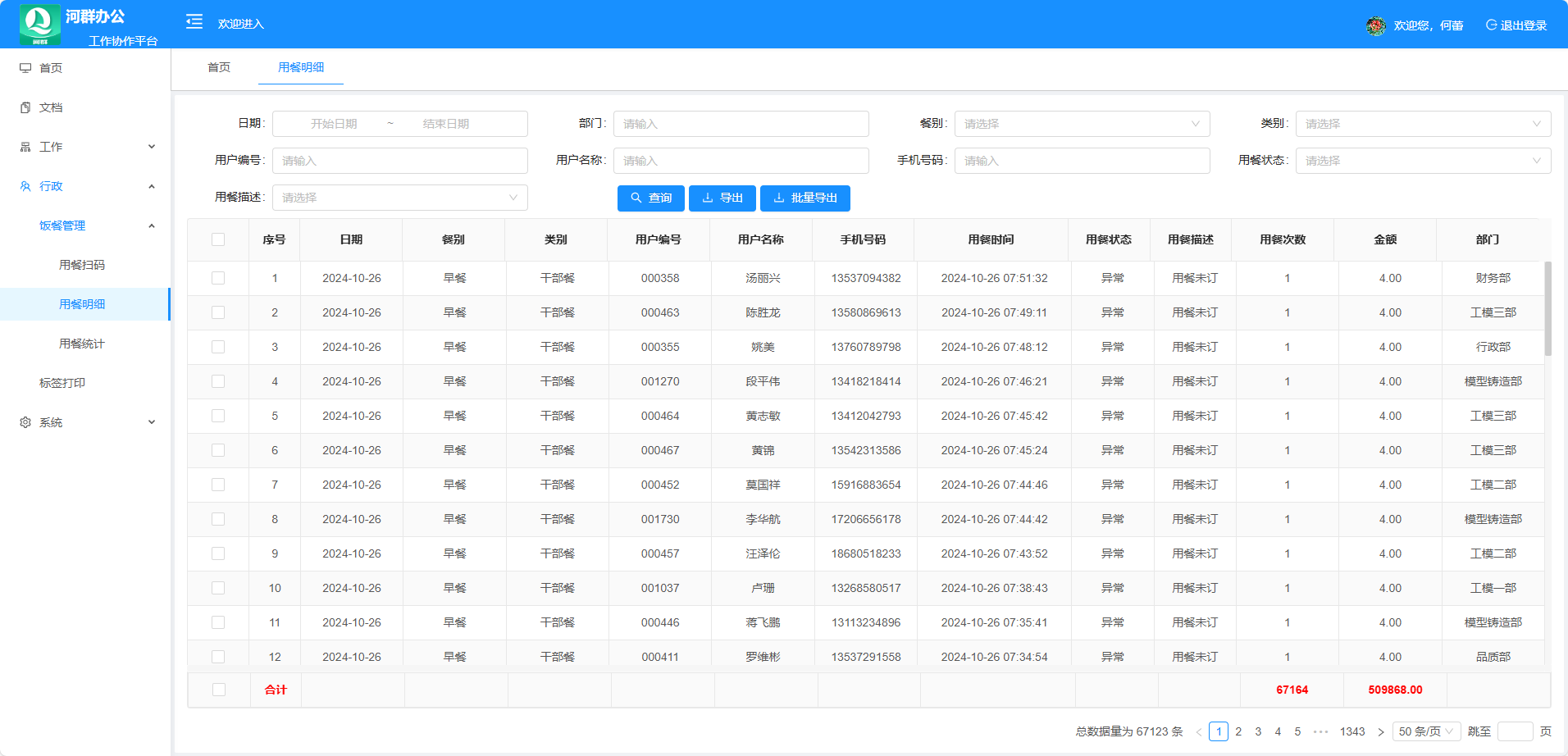Viewport: 1568px width, 756px height.
Task: Toggle the select-all checkbox in table header
Action: pos(218,239)
